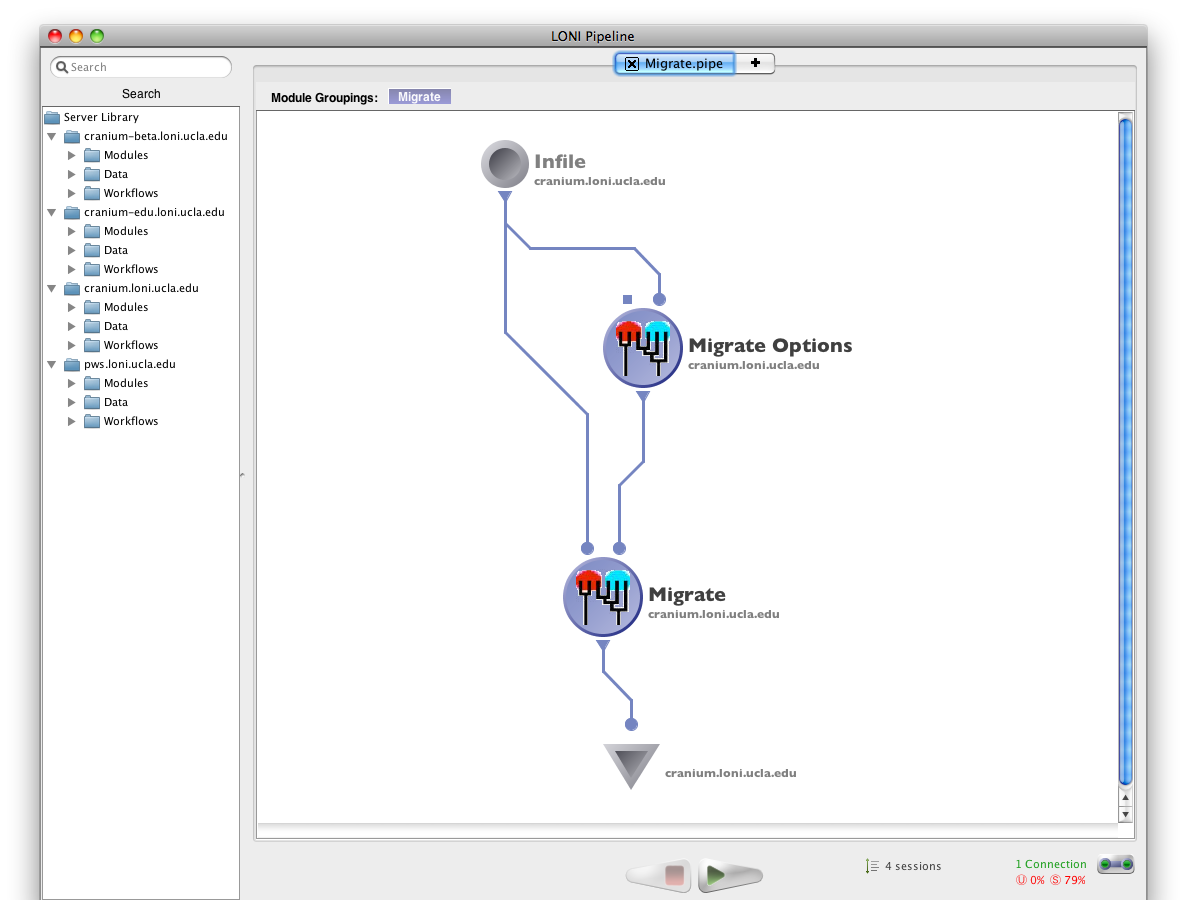Image resolution: width=1187 pixels, height=900 pixels.
Task: Select the cranium.loni.ucla.edu server label
Action: (x=142, y=288)
